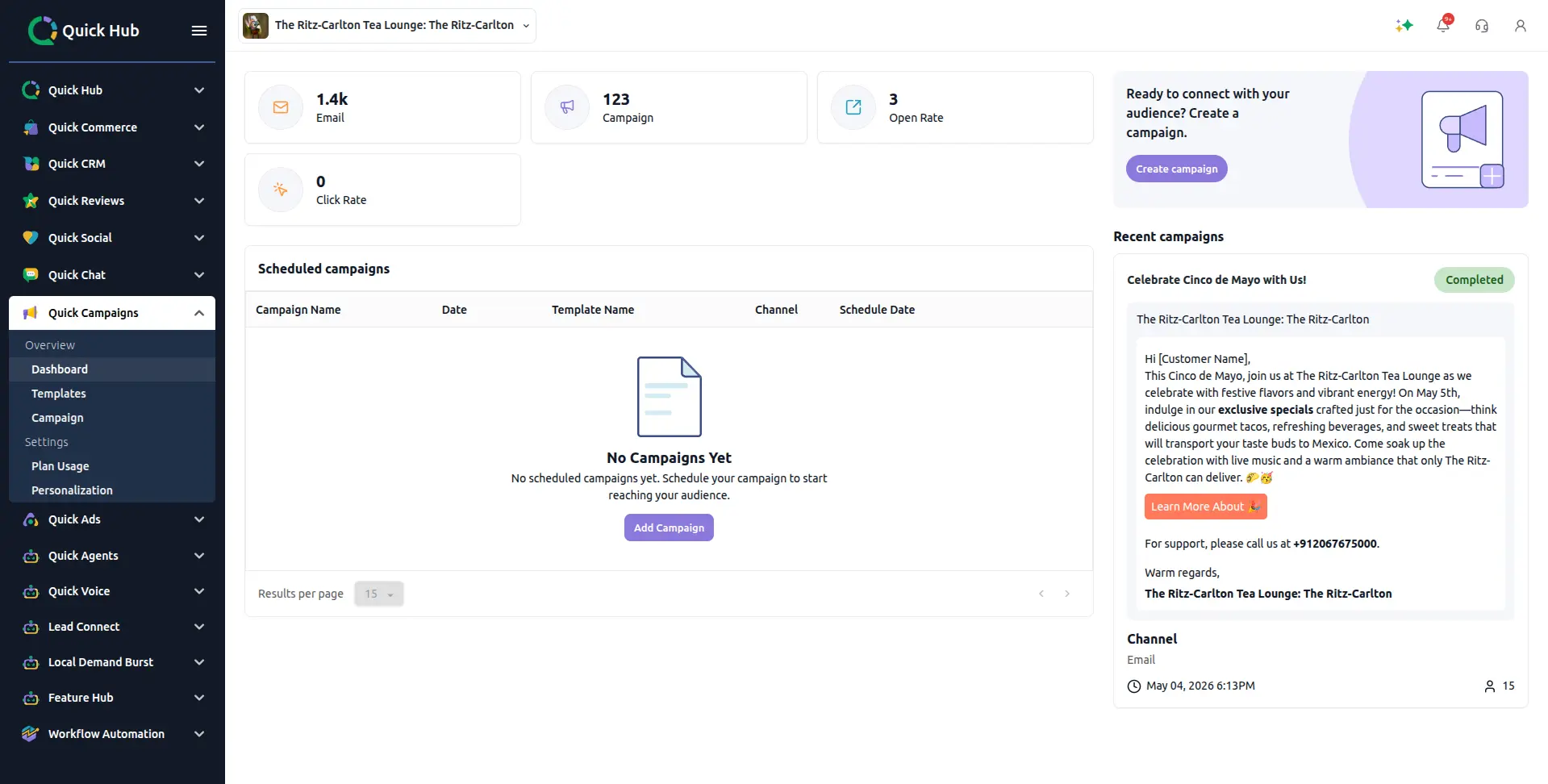Screen dimensions: 1548x784
Task: Go to previous page of results
Action: 1041,594
